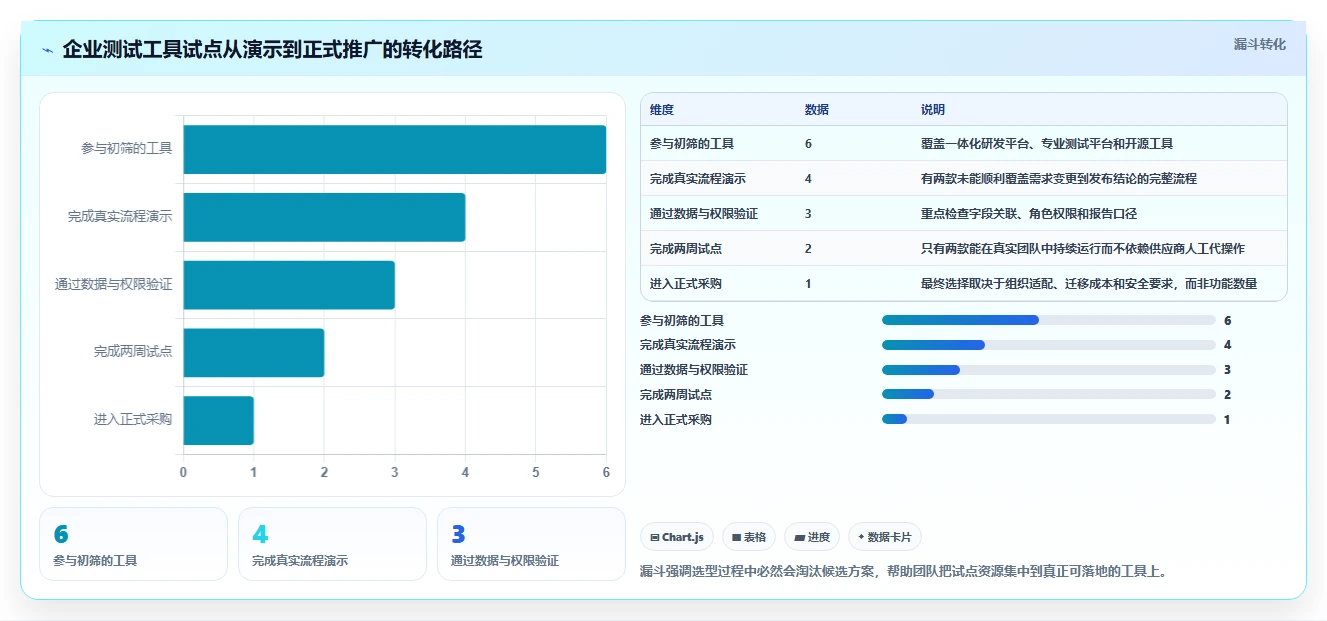The image size is (1327, 621).
Task: Click the 通过数据与权限验证 progress bar
Action: 1048,370
